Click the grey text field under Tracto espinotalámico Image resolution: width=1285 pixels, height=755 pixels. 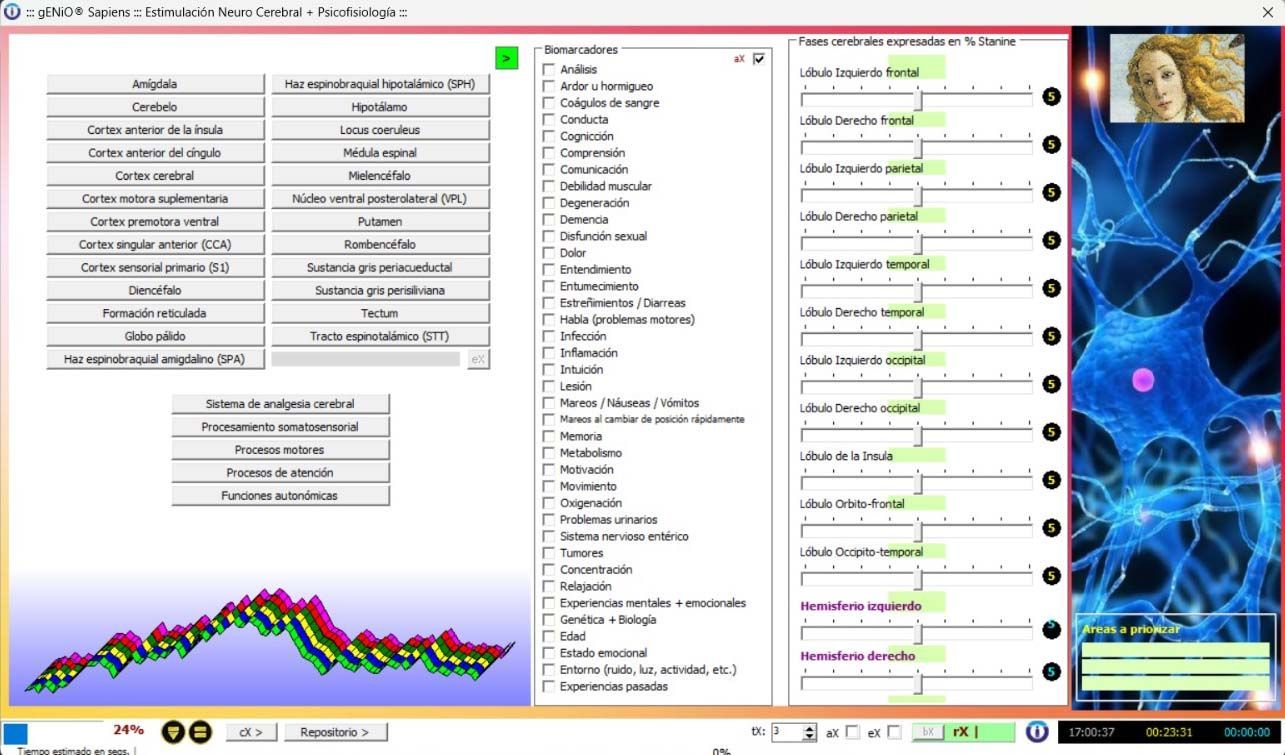[366, 359]
